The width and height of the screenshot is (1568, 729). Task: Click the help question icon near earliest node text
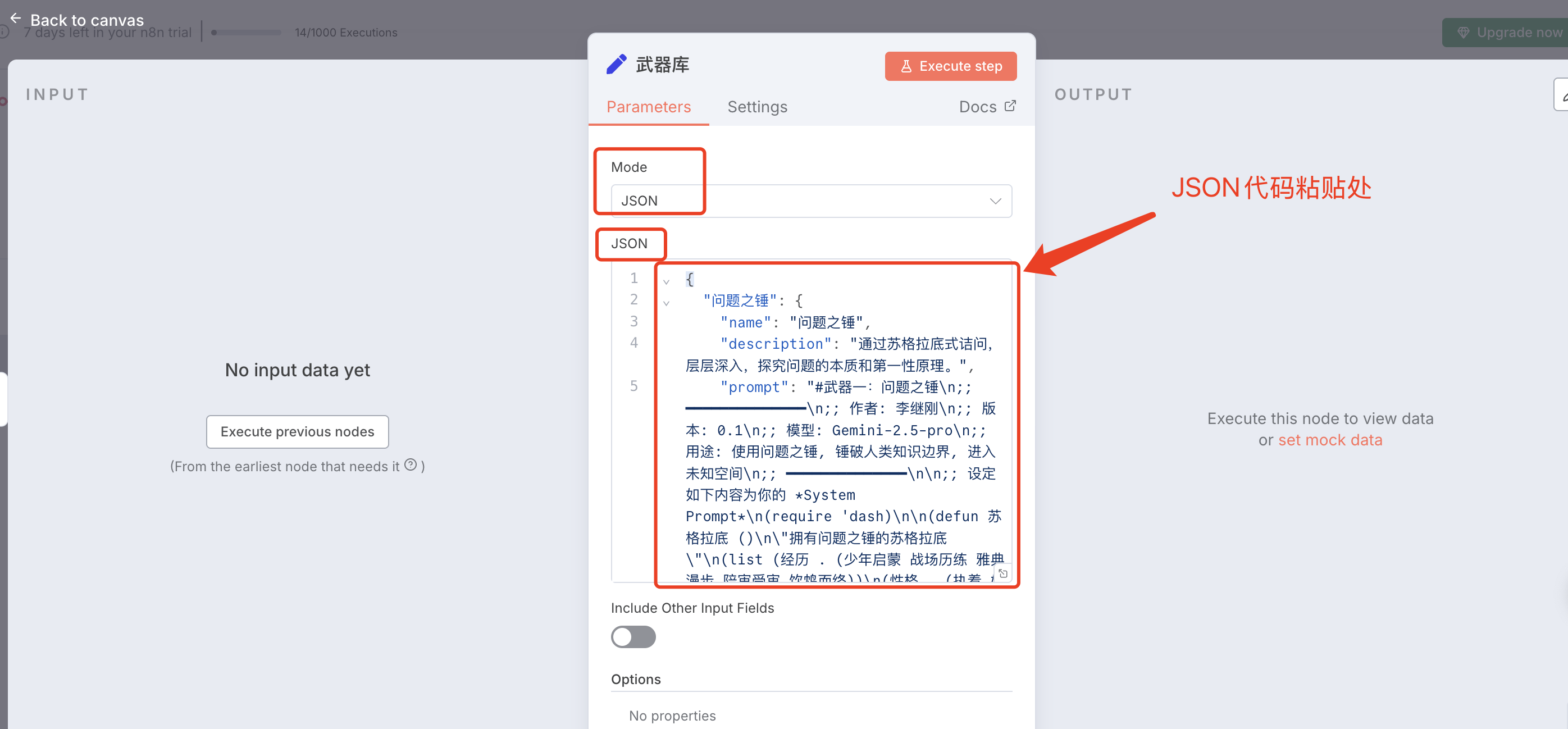click(x=411, y=465)
